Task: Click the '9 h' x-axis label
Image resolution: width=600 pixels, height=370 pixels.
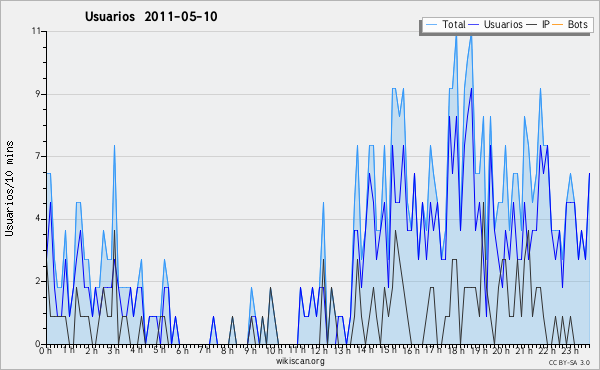Action: click(x=250, y=351)
